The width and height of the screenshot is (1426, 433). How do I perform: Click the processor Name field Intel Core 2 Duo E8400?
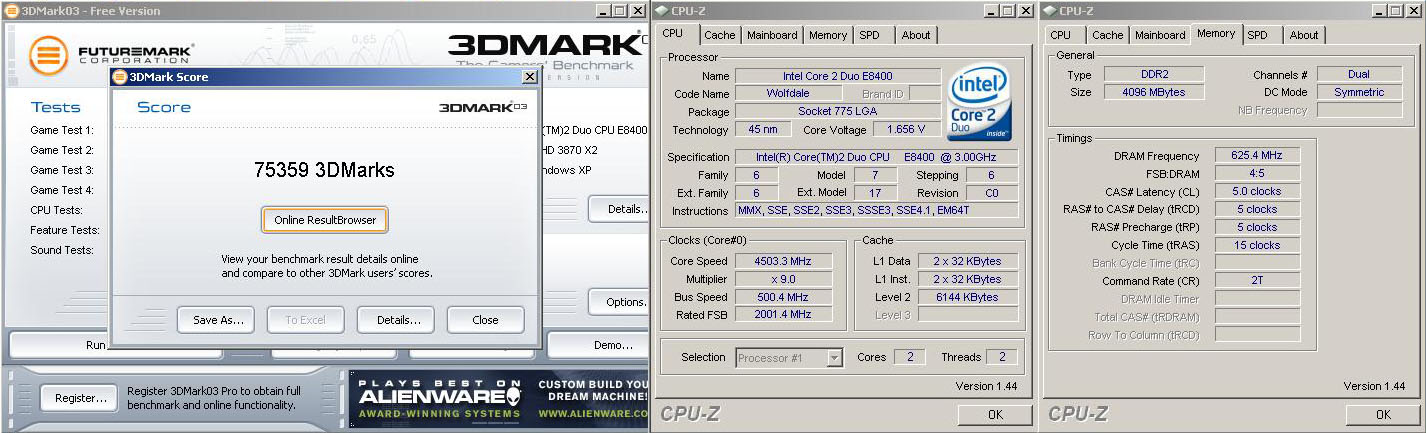click(x=838, y=76)
